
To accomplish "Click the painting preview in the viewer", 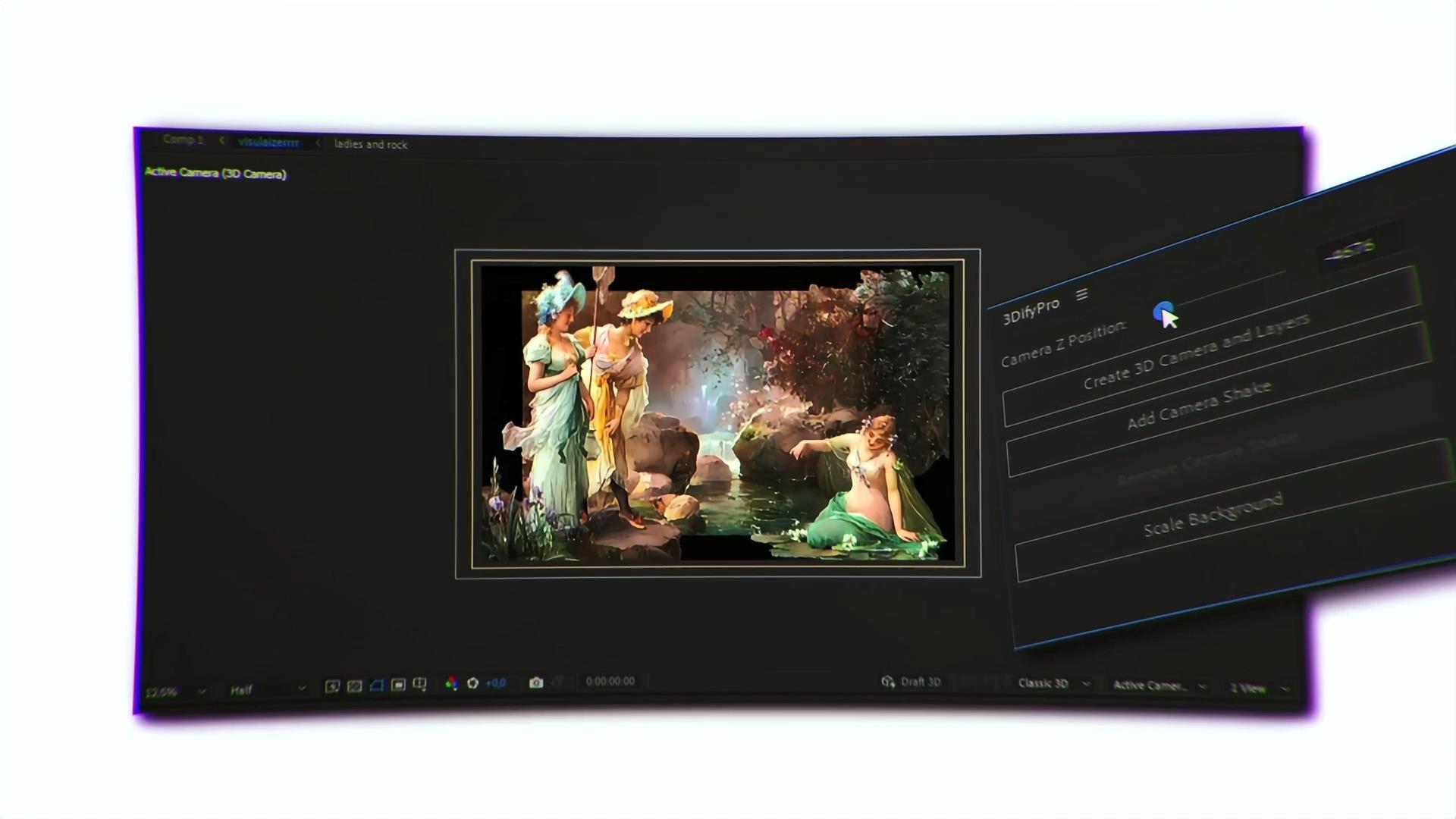I will [717, 413].
